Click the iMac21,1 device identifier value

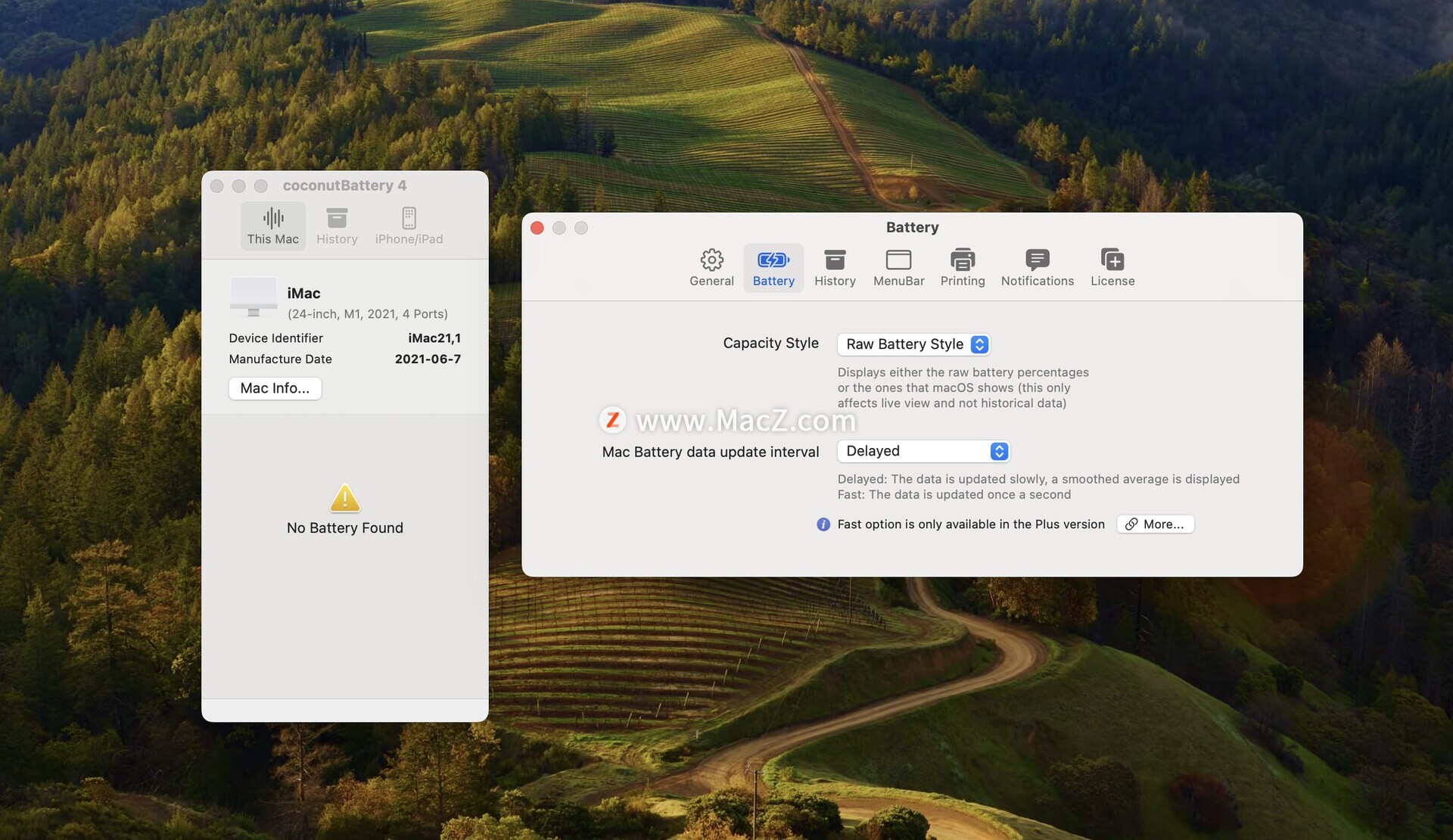tap(434, 338)
